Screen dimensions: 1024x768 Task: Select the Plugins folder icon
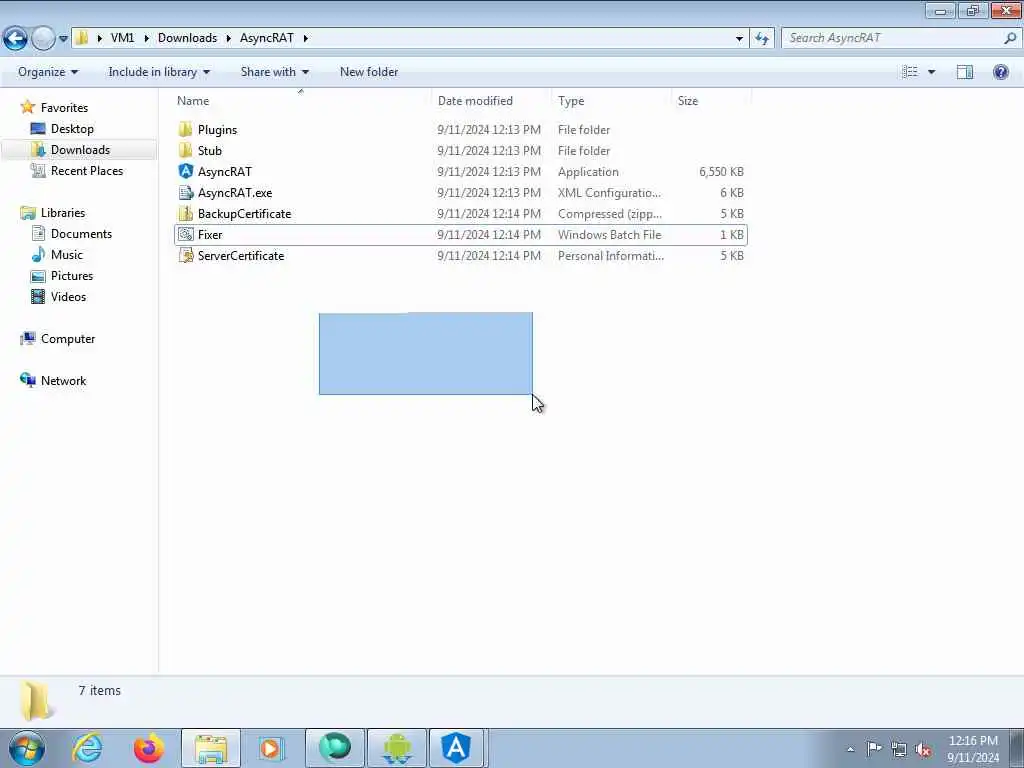click(x=185, y=129)
